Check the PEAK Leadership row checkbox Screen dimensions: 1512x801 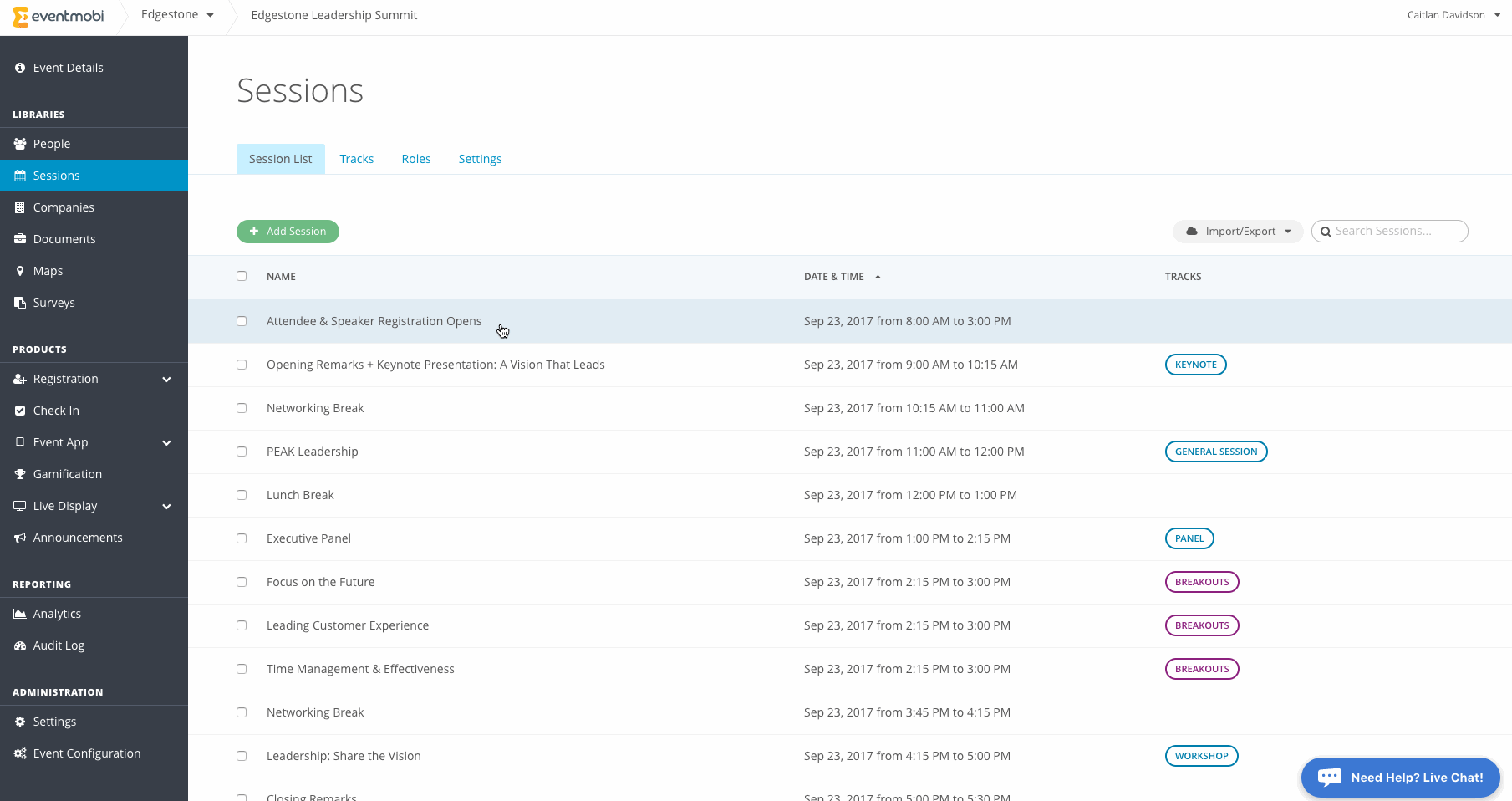click(242, 452)
